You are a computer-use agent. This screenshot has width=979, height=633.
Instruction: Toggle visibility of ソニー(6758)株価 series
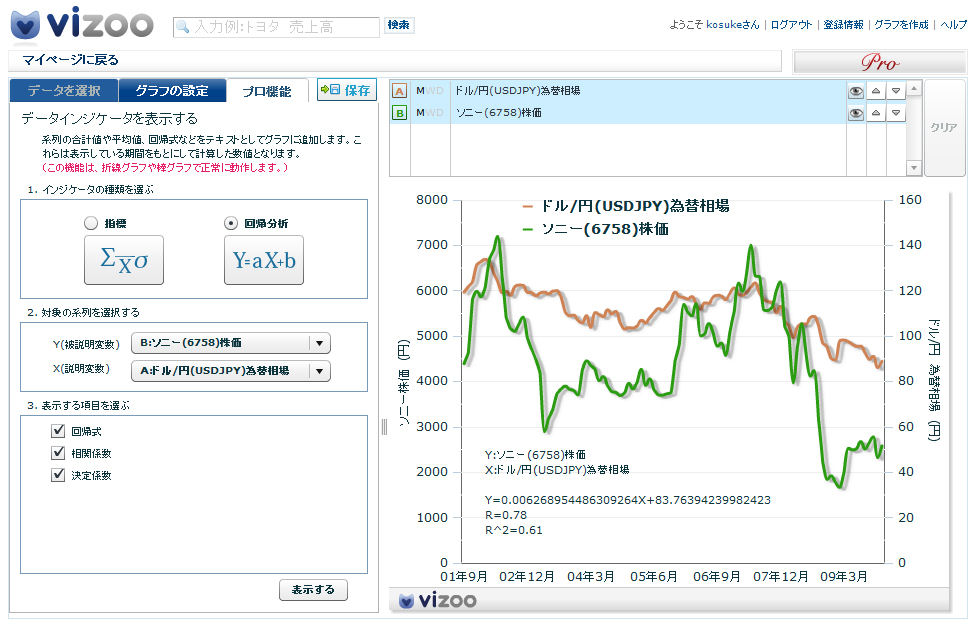coord(856,114)
